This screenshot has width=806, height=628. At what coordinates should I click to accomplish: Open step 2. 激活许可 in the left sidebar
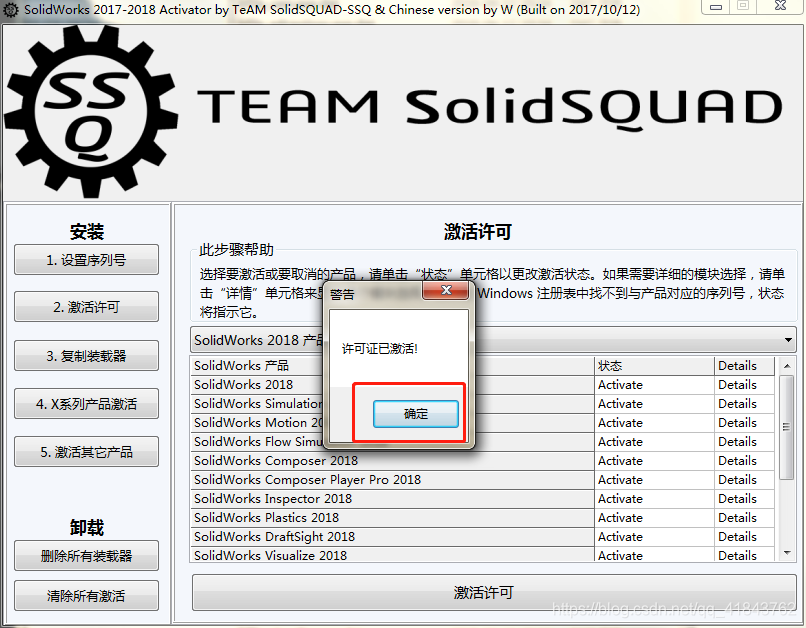point(86,307)
